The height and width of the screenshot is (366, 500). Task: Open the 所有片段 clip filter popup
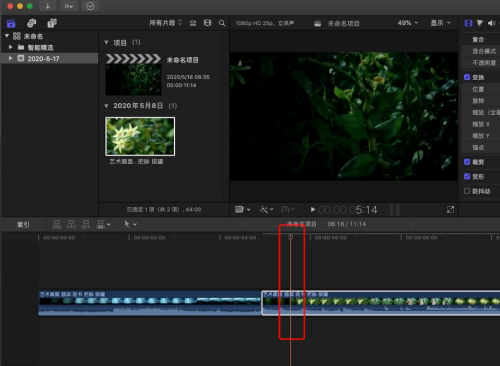point(166,23)
